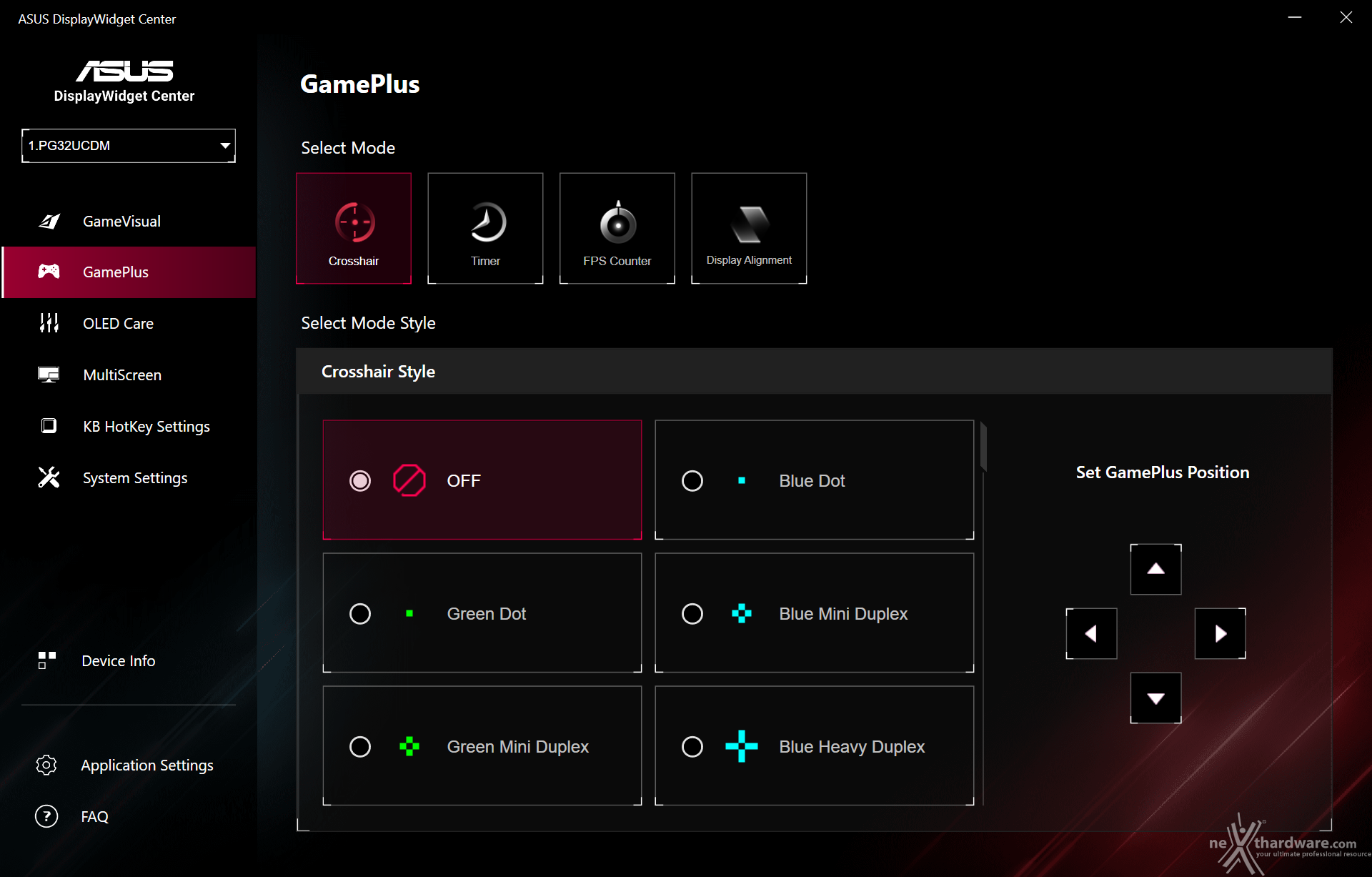Click the crosshair style list scrollbar

983,447
